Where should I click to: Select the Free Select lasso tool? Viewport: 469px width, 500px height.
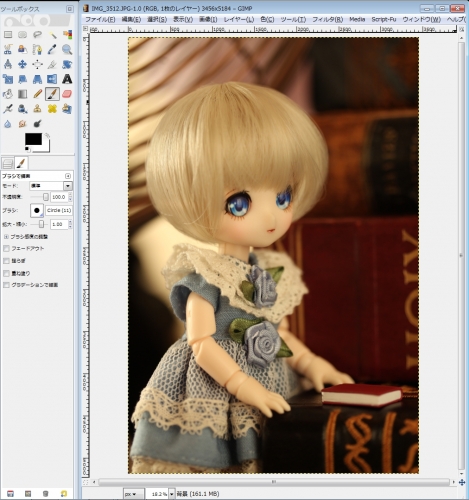pyautogui.click(x=37, y=35)
